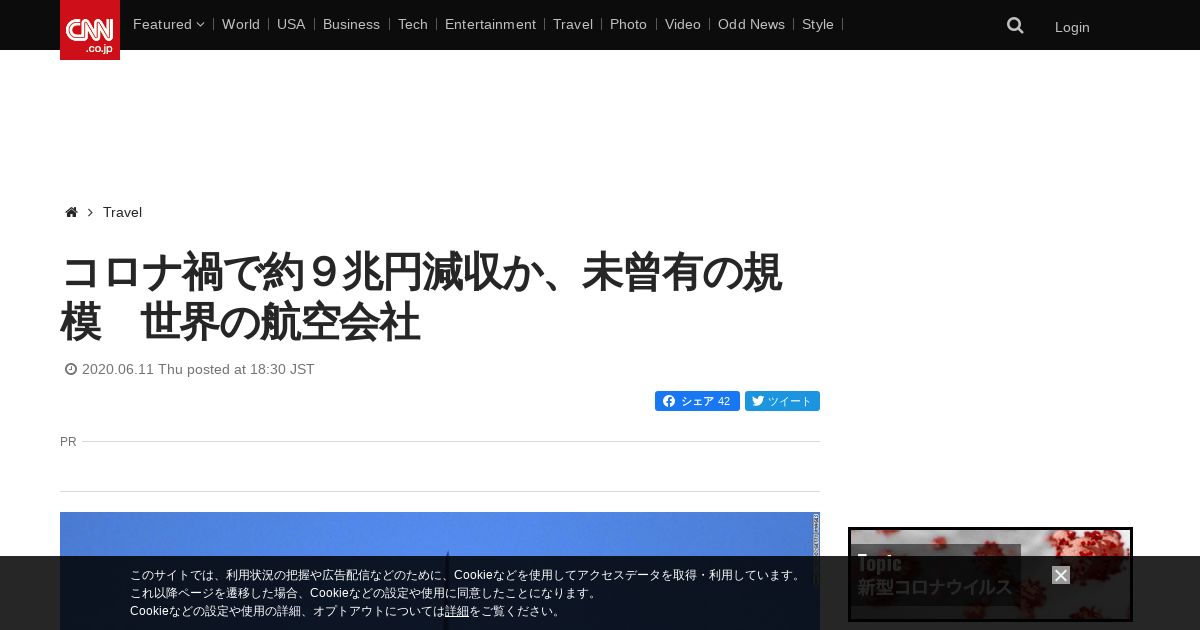Open the Odd News section

[x=751, y=24]
